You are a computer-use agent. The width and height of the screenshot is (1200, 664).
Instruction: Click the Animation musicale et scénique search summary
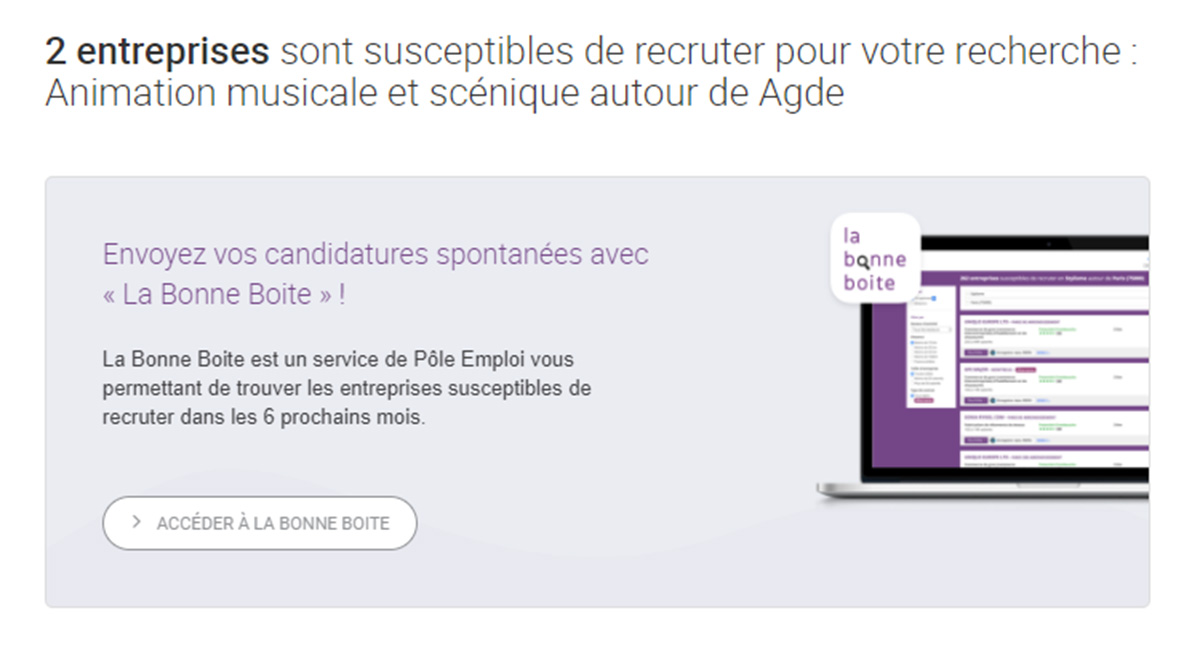445,94
